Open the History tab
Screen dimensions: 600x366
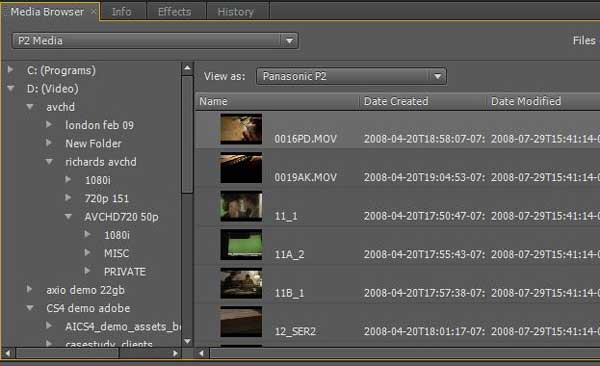click(236, 12)
